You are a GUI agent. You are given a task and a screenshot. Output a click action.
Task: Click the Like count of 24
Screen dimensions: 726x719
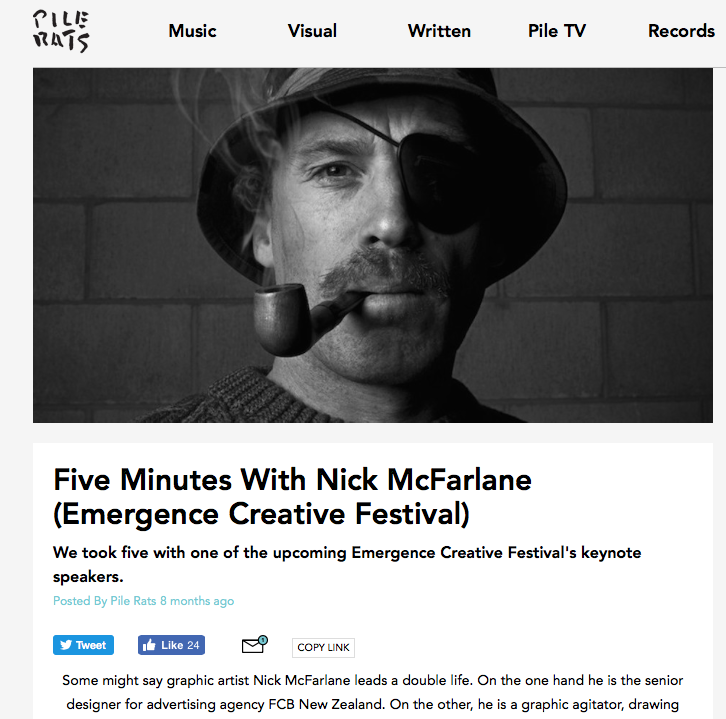(193, 645)
